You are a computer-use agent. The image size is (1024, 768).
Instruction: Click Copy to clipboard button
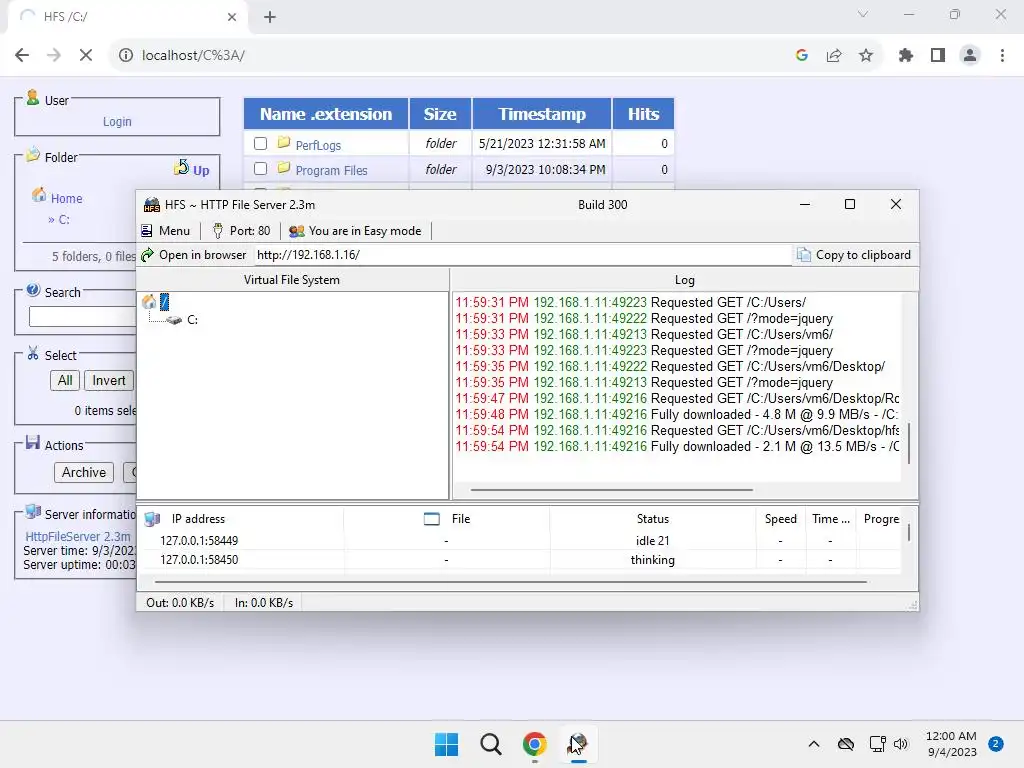coord(854,255)
